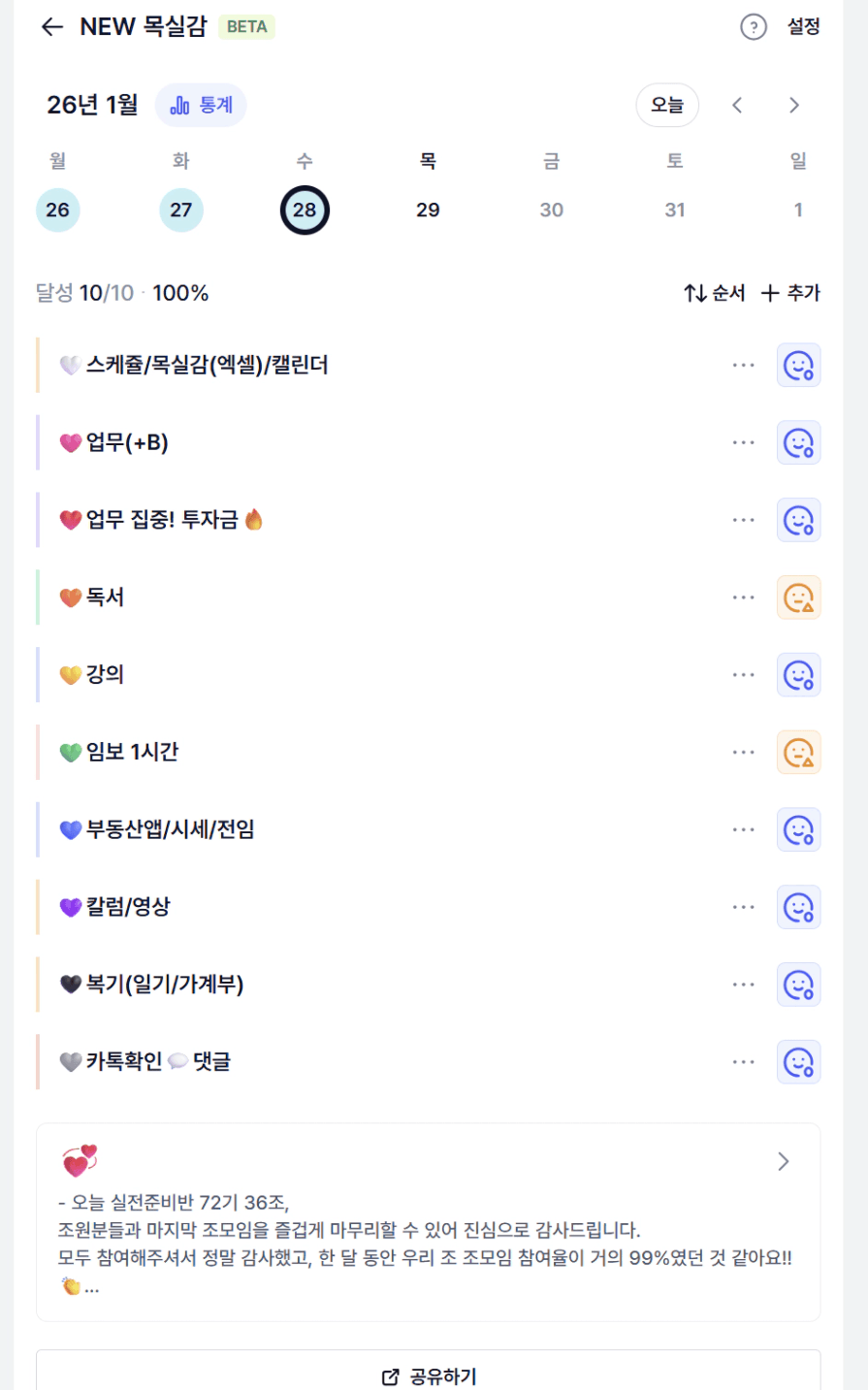Viewport: 868px width, 1390px height.
Task: Go to next week chevron
Action: coord(794,105)
